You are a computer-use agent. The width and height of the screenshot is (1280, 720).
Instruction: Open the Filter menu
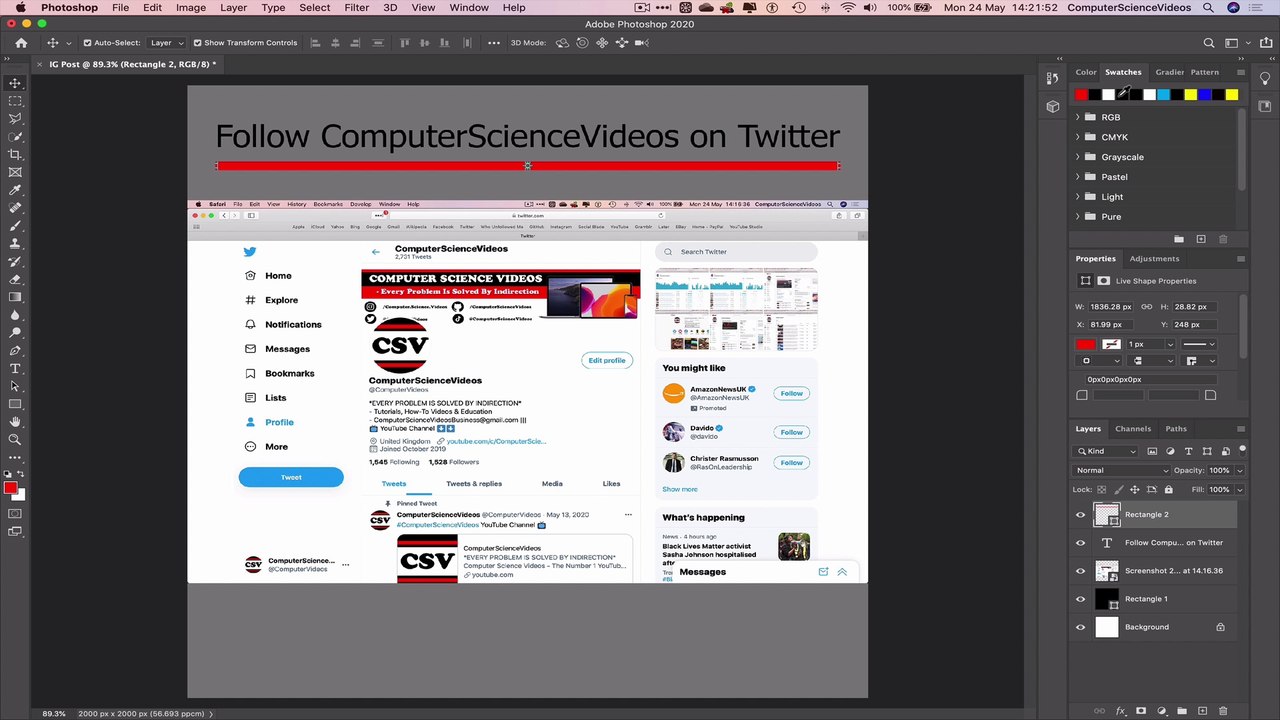click(357, 7)
